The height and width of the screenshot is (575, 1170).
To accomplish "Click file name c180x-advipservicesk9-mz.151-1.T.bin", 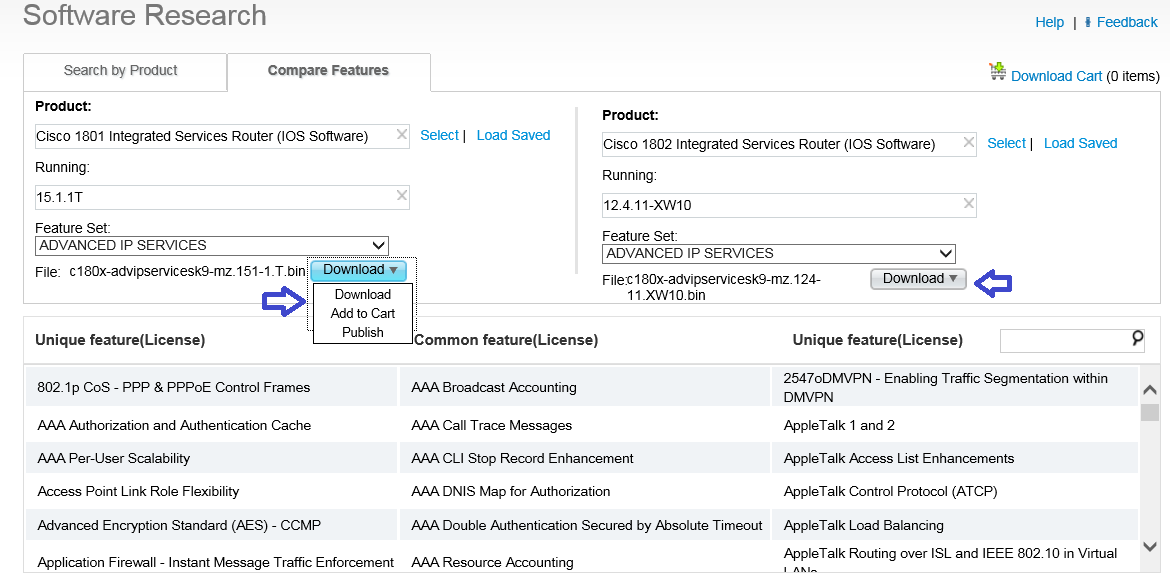I will click(187, 271).
